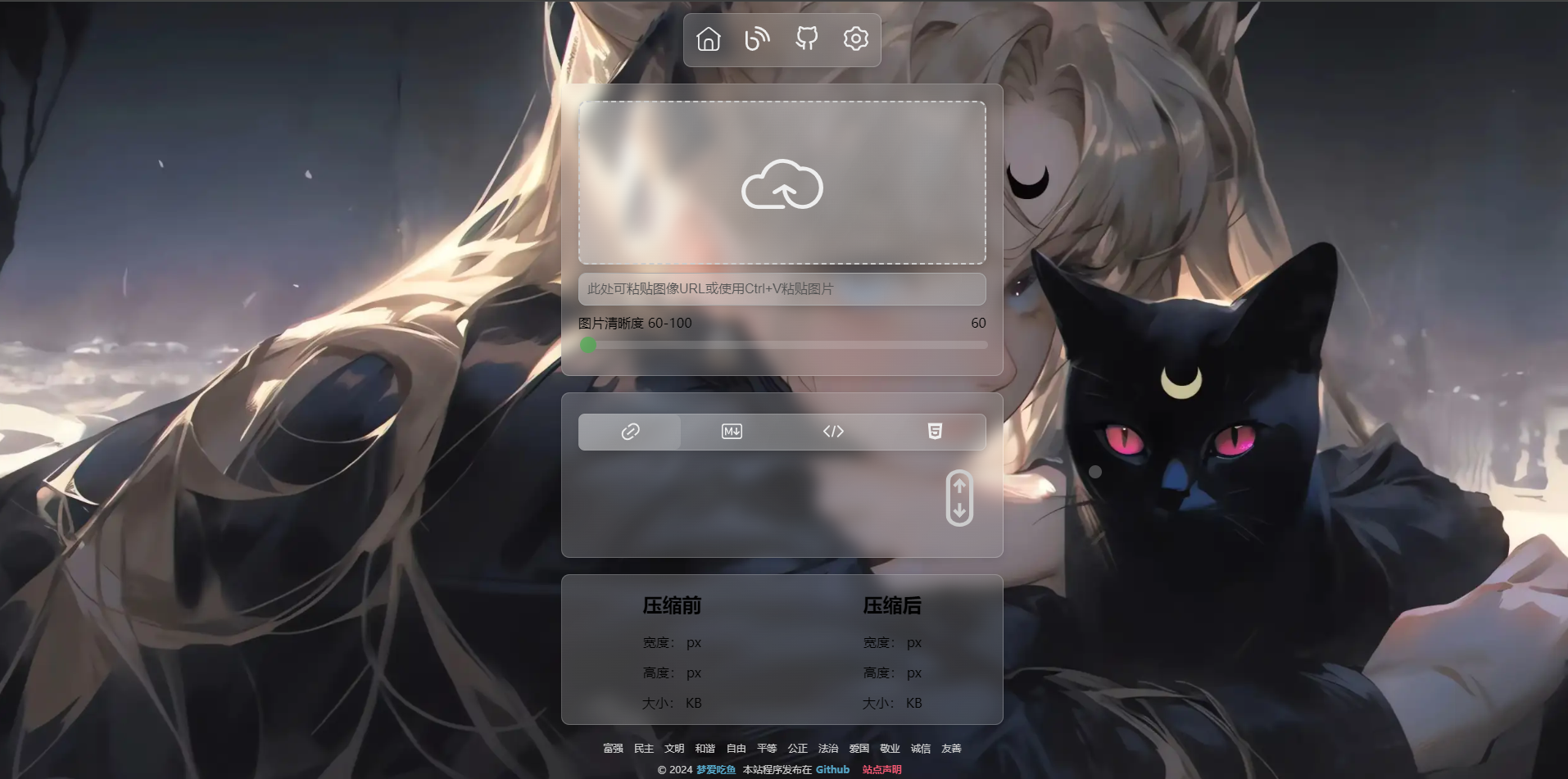Open the settings gear icon

856,38
